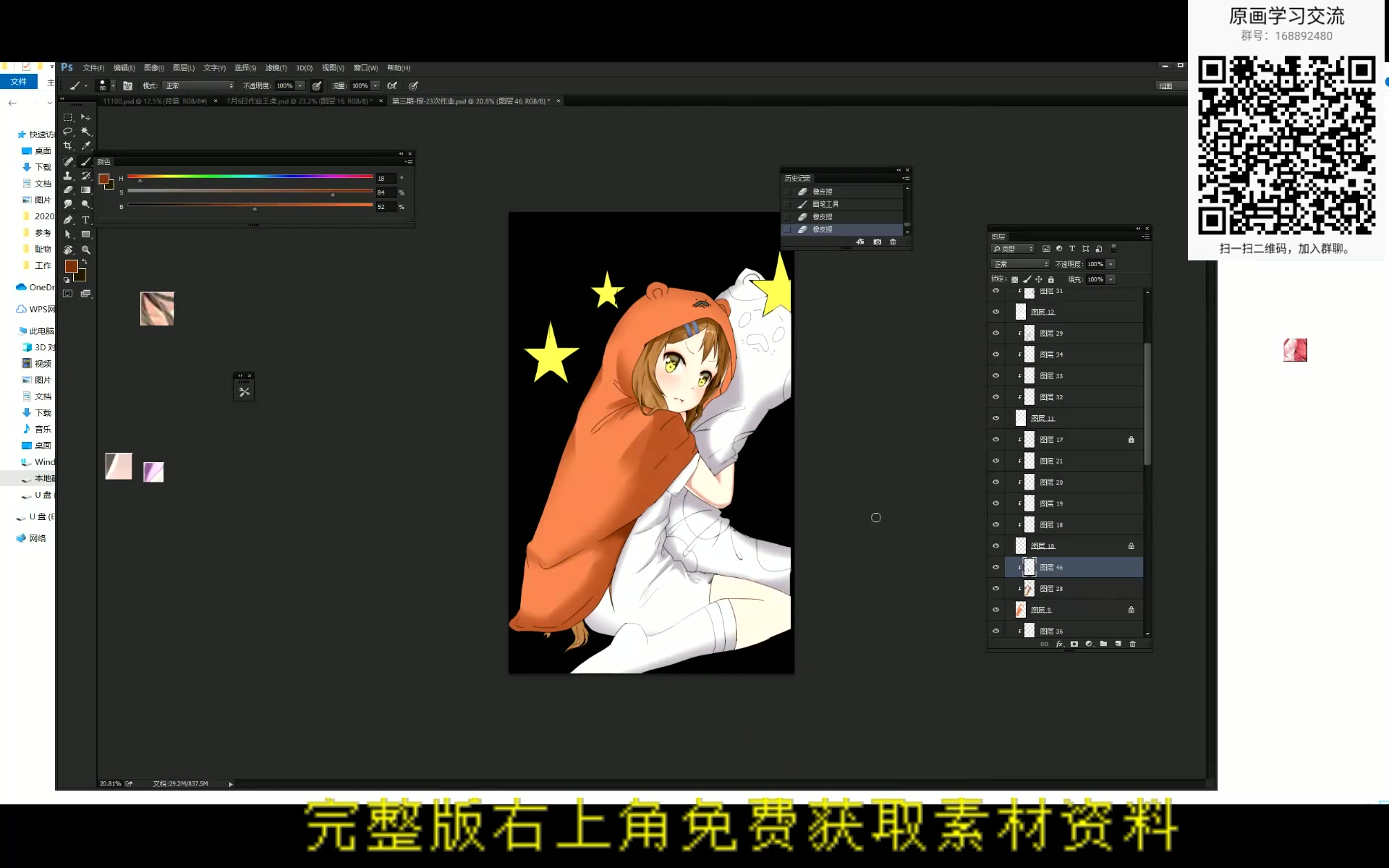Select the Horizontal Type tool
The width and height of the screenshot is (1389, 868).
tap(85, 221)
